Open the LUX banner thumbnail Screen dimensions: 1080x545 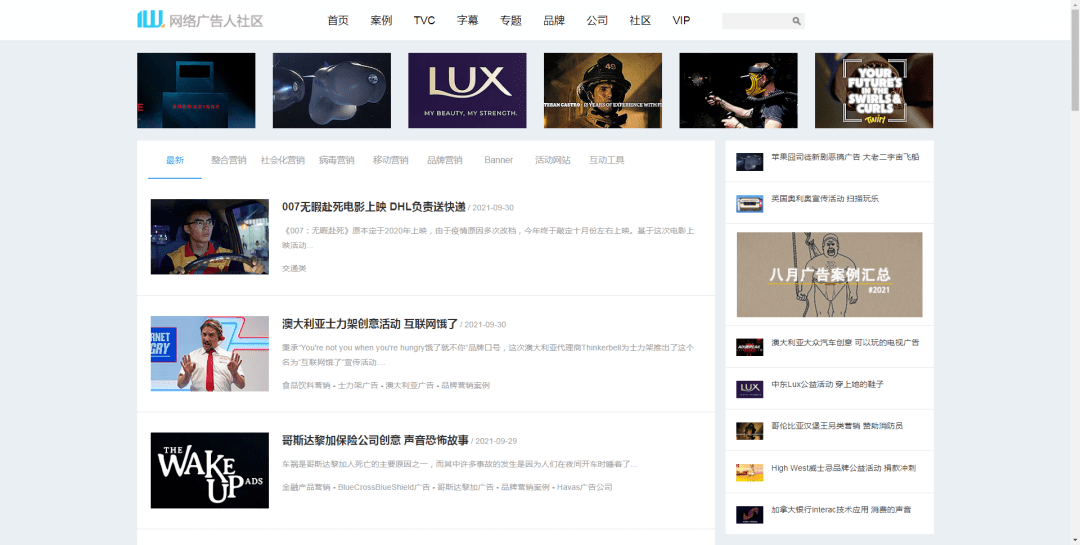[467, 90]
